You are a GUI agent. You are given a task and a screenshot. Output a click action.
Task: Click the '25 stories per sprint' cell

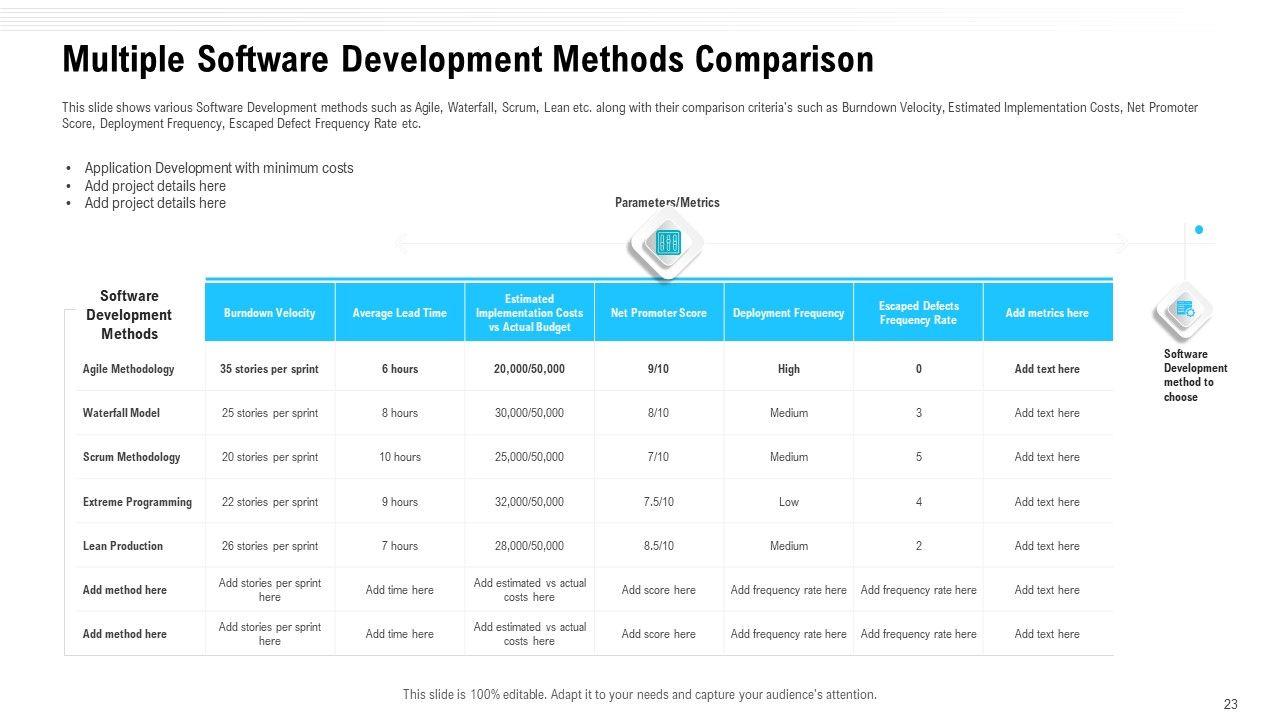tap(270, 413)
